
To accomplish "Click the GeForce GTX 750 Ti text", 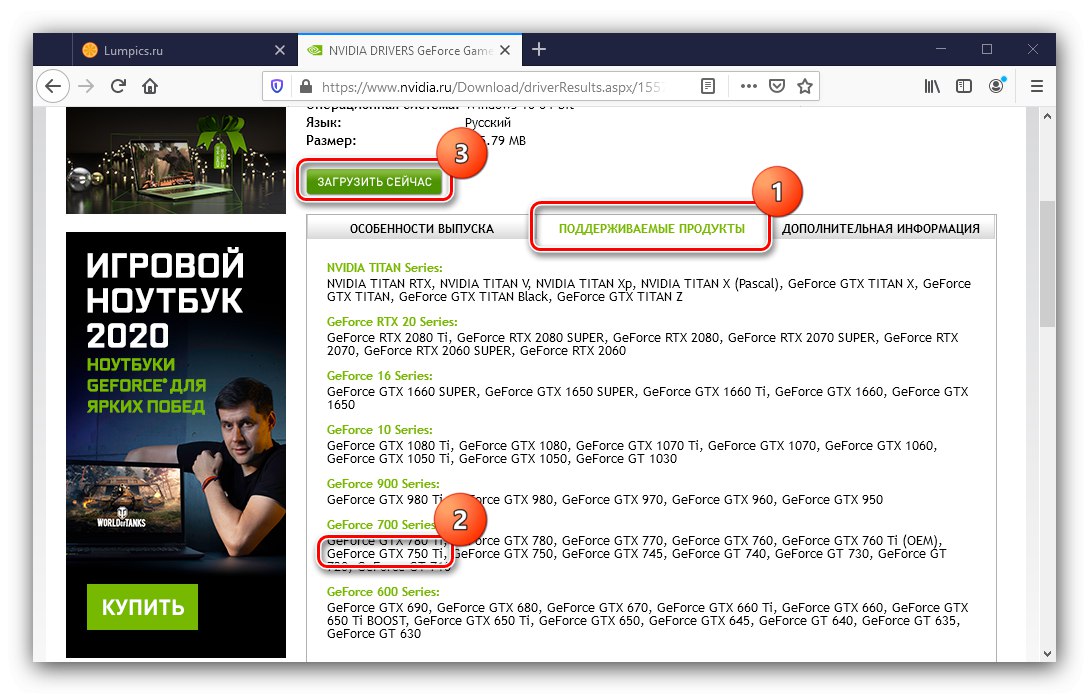I will (x=385, y=554).
